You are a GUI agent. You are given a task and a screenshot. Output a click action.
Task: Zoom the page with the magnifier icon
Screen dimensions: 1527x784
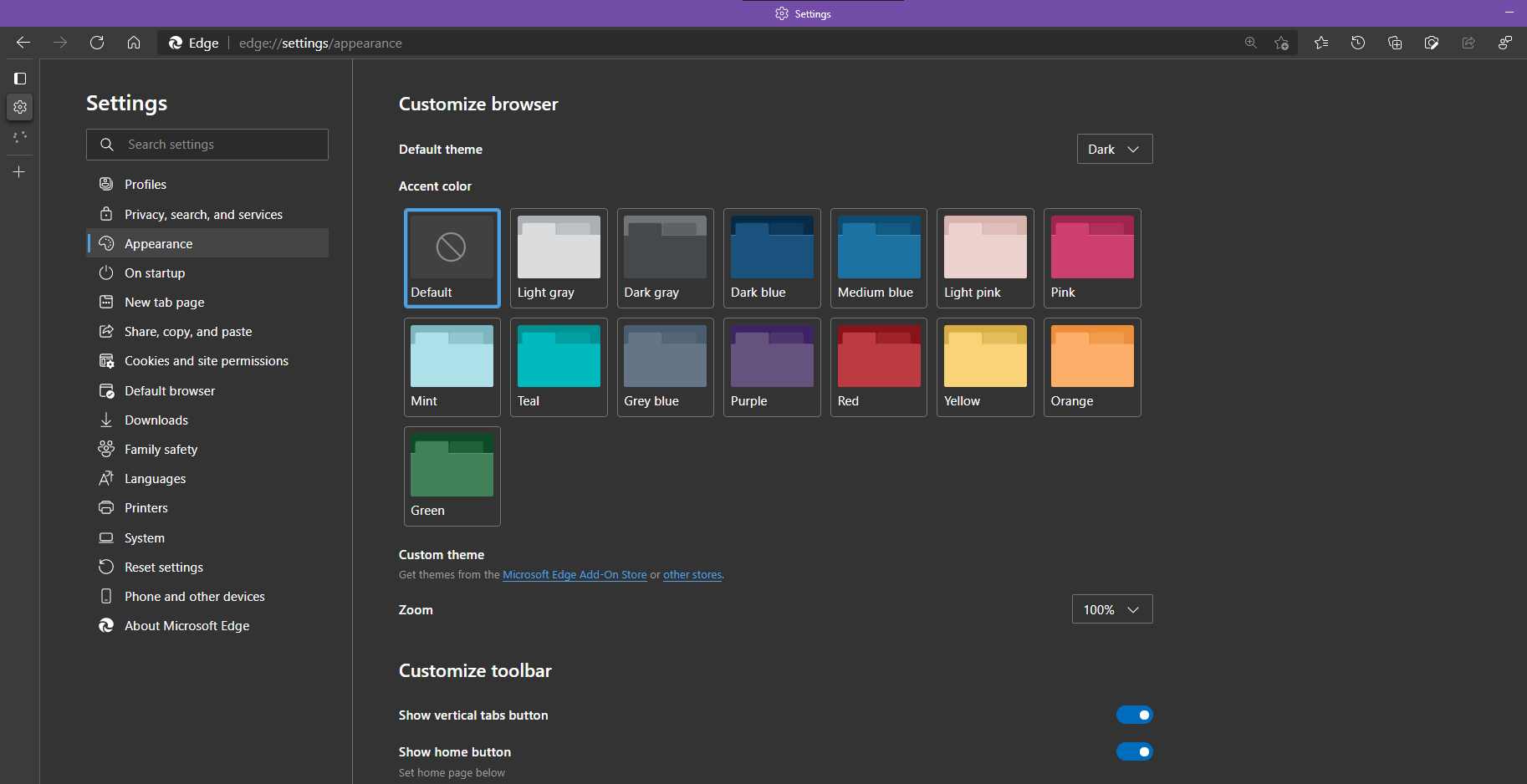click(x=1251, y=43)
